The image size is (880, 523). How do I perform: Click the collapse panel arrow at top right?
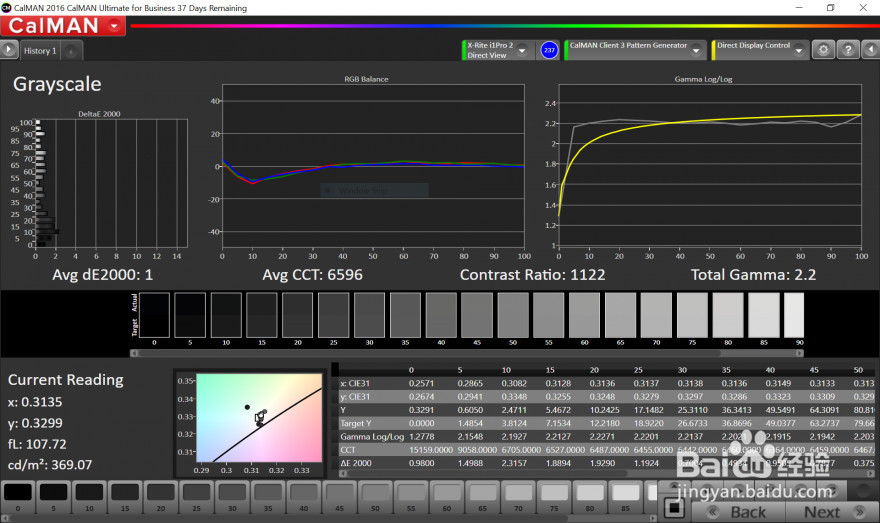[870, 50]
